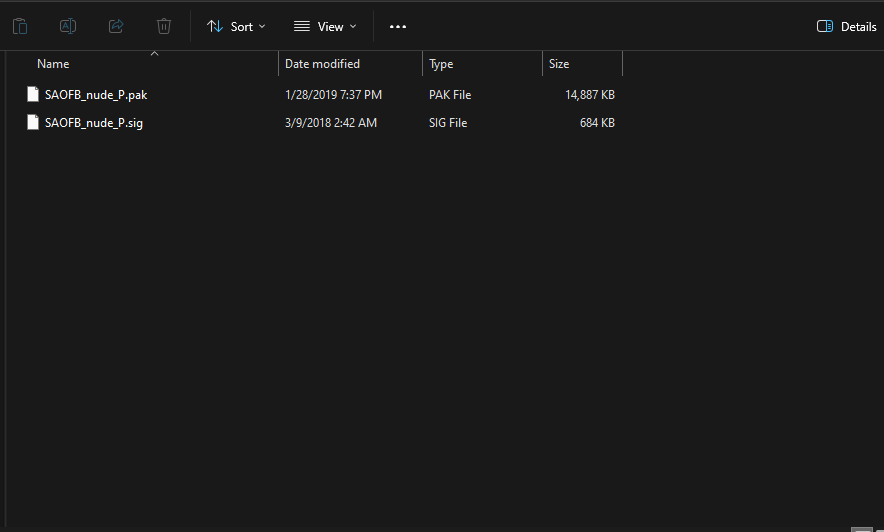Click the Delete trash can icon
884x532 pixels.
tap(163, 26)
